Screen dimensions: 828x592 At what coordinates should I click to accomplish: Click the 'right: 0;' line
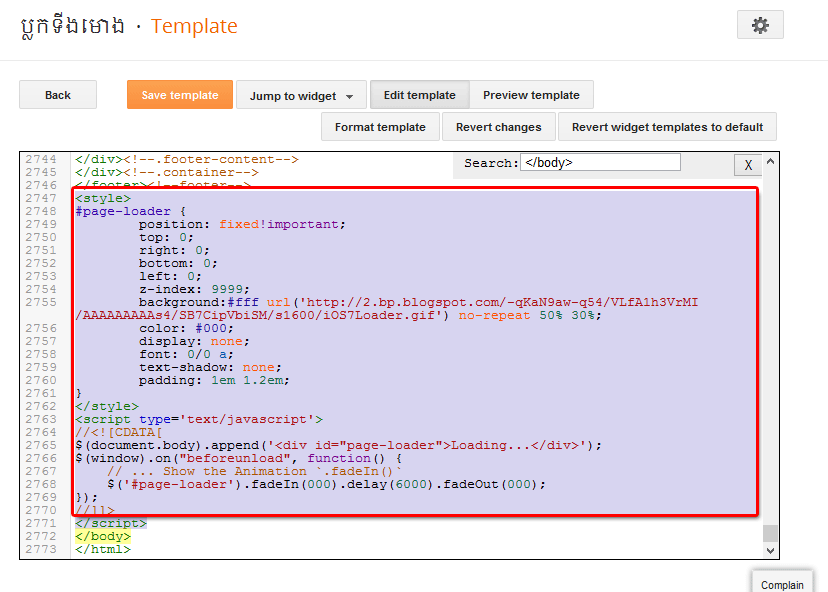pyautogui.click(x=174, y=250)
